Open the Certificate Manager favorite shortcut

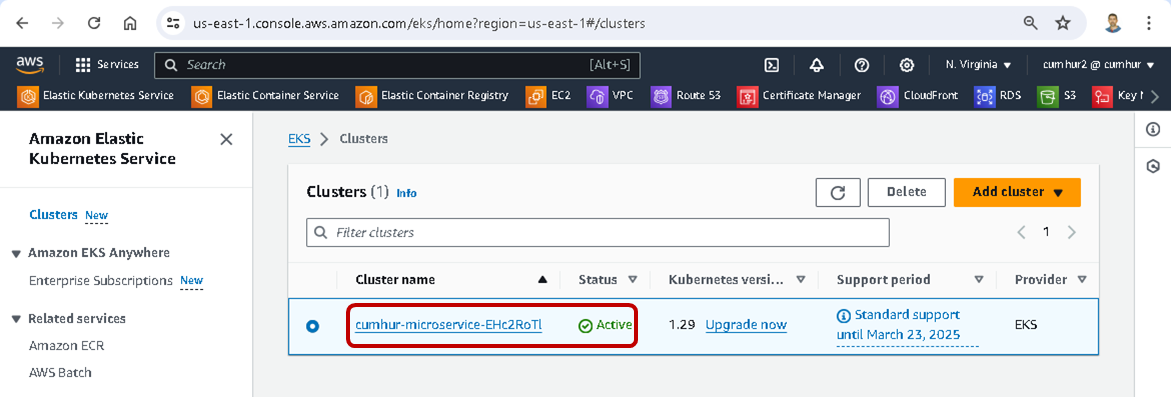[x=799, y=96]
